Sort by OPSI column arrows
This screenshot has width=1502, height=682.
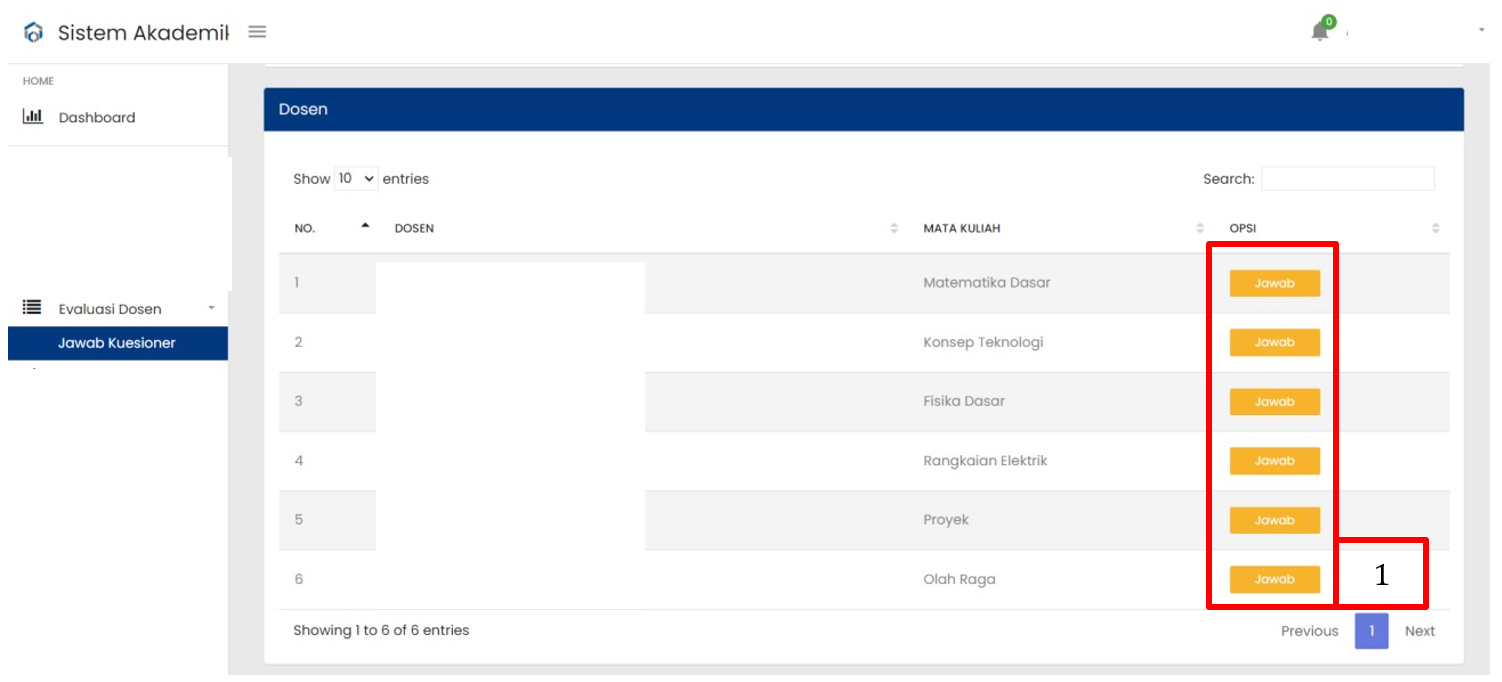[x=1436, y=228]
